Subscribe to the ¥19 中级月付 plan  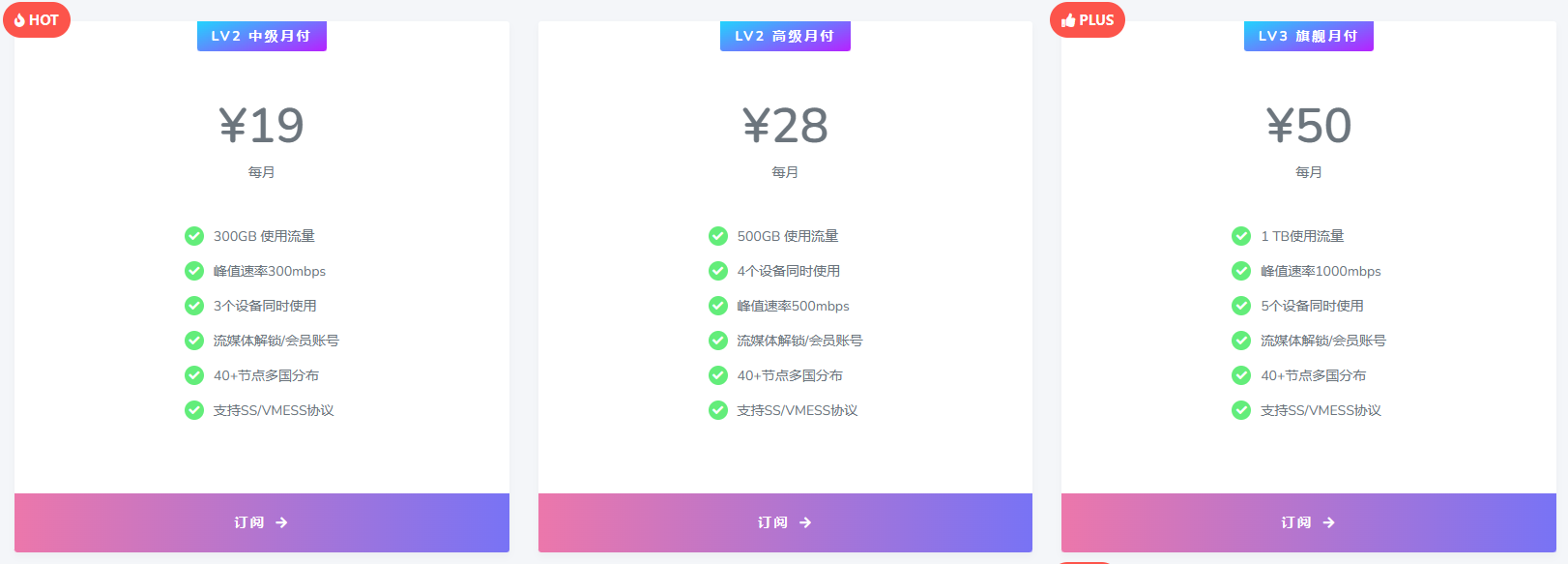pos(261,522)
